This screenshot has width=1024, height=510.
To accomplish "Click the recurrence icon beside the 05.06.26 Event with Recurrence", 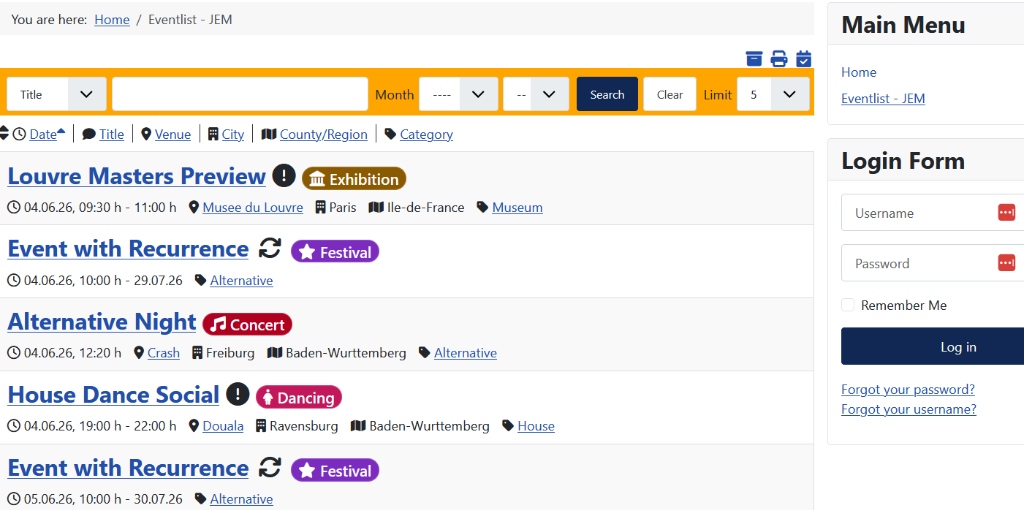I will coord(270,467).
